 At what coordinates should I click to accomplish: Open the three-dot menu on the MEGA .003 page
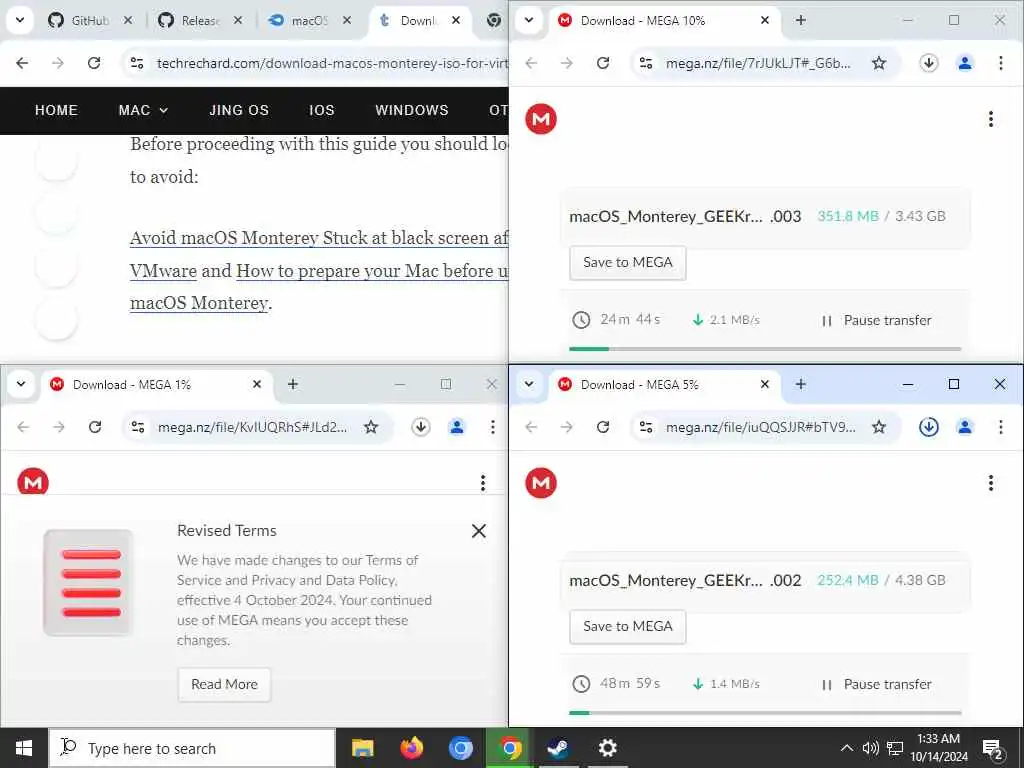point(991,119)
